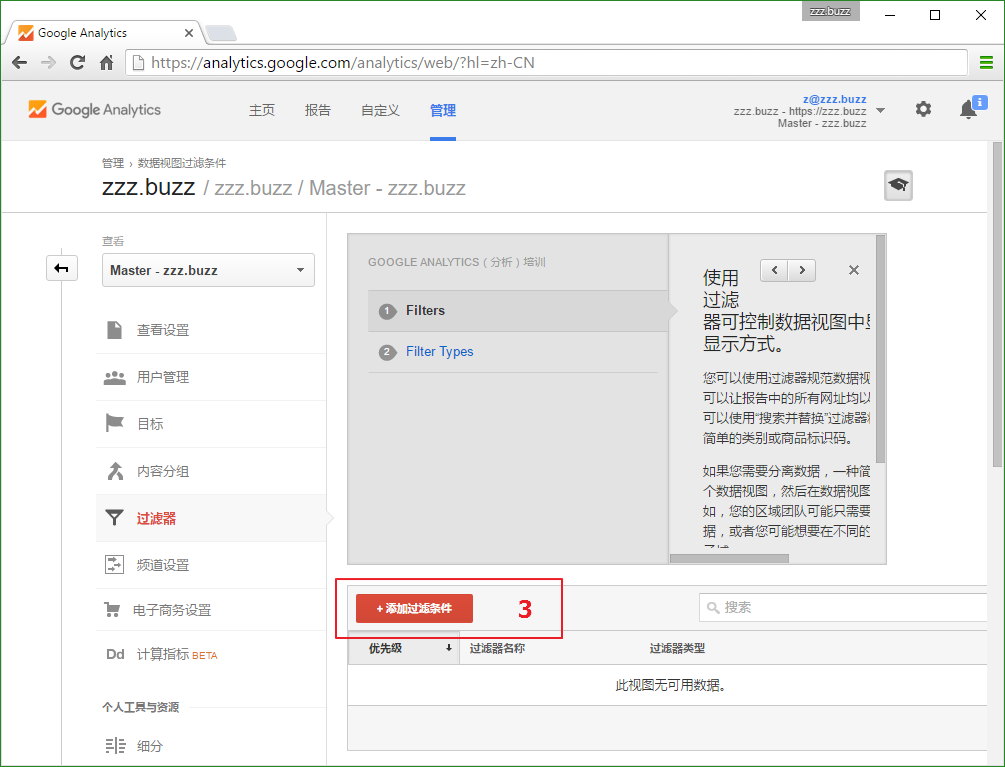Close the training panel with X
The image size is (1005, 767).
[854, 270]
